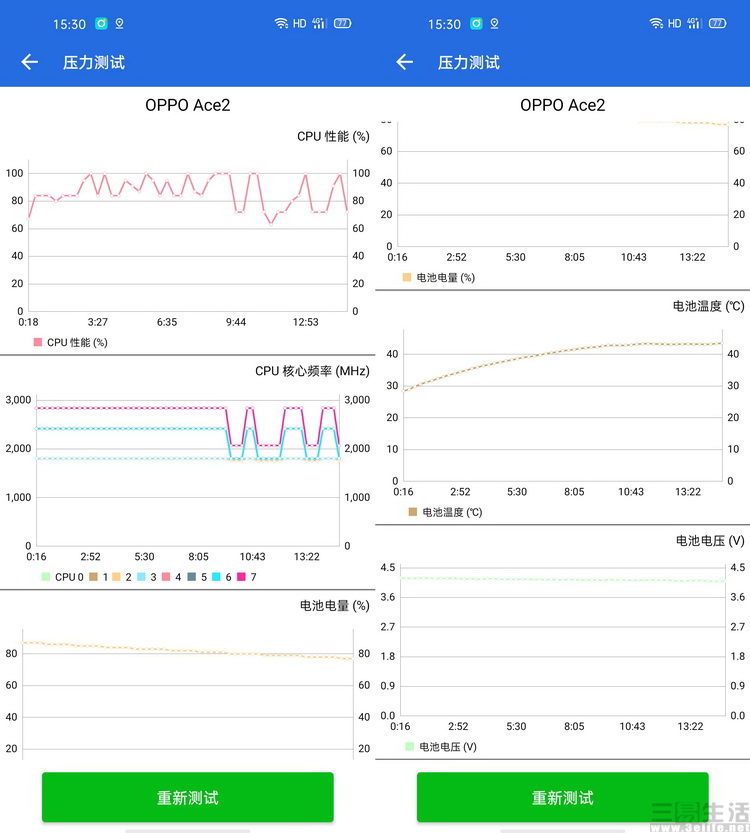The image size is (750, 833).
Task: Tap the CPU 5 slate legend swatch
Action: click(192, 576)
